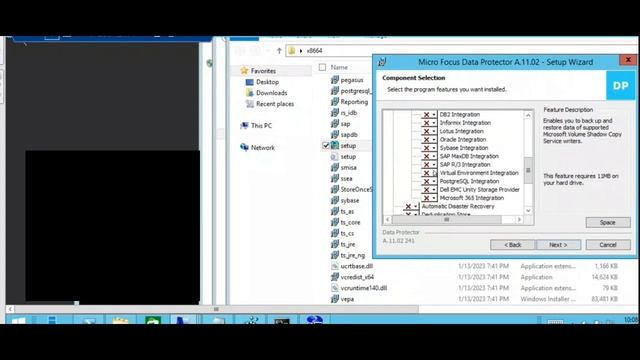Viewport: 640px width, 360px height.
Task: Click the feature tree scroll down arrow
Action: click(x=528, y=211)
